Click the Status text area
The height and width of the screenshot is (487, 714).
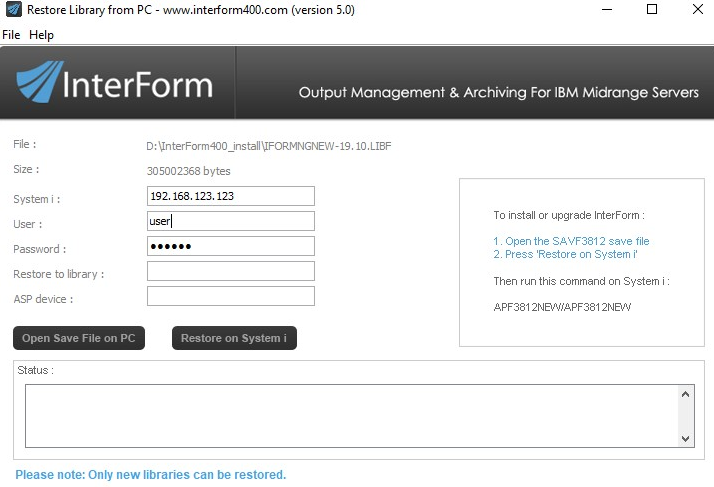pyautogui.click(x=352, y=416)
